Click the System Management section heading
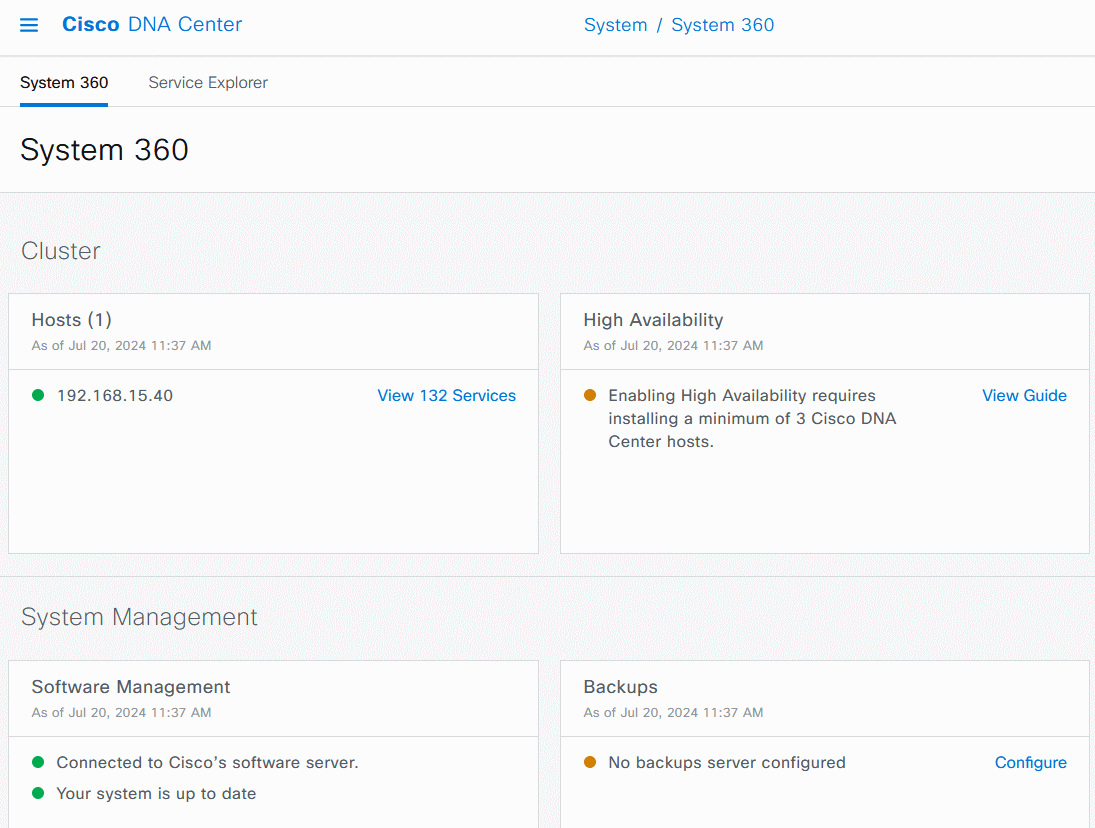 coord(140,617)
